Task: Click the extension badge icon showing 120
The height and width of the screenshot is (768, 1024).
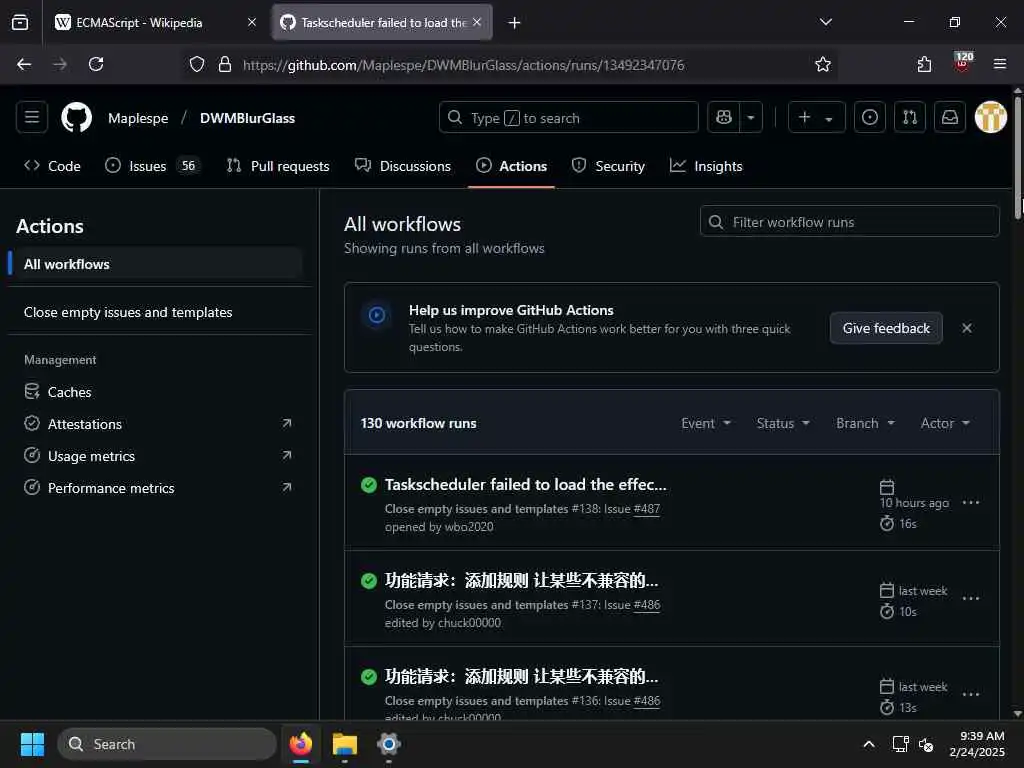Action: [x=963, y=63]
